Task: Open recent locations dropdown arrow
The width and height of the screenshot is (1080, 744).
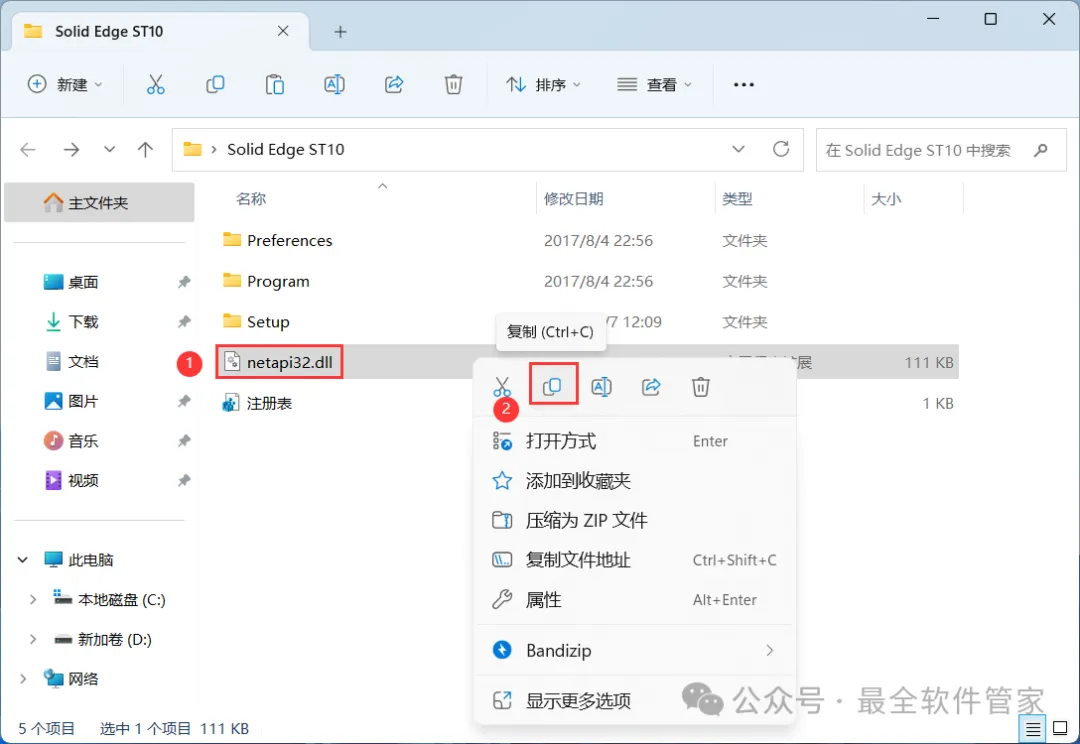Action: pos(109,149)
